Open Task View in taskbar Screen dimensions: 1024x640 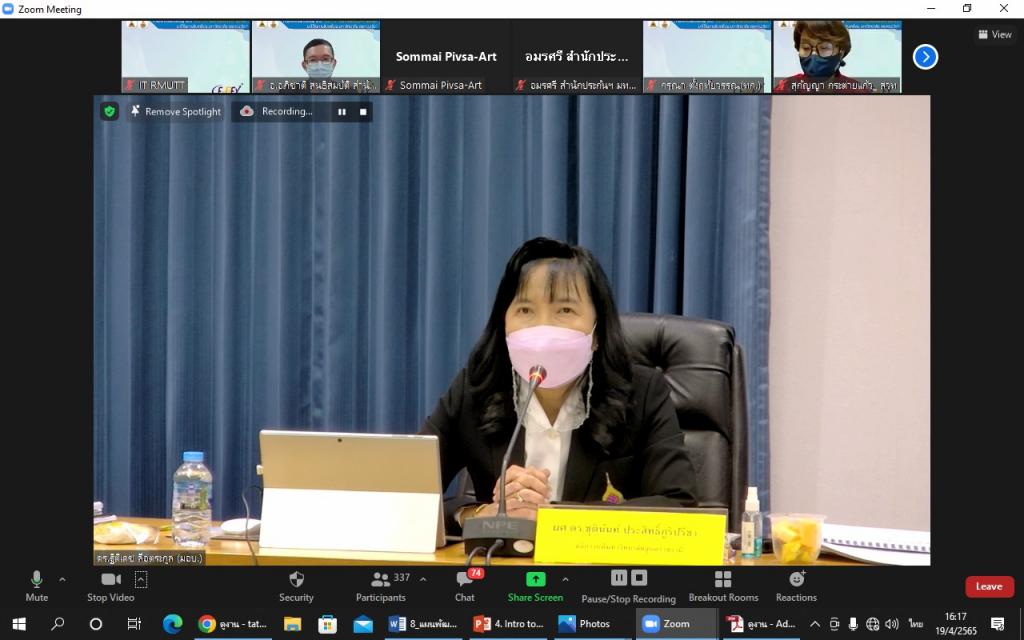point(134,624)
